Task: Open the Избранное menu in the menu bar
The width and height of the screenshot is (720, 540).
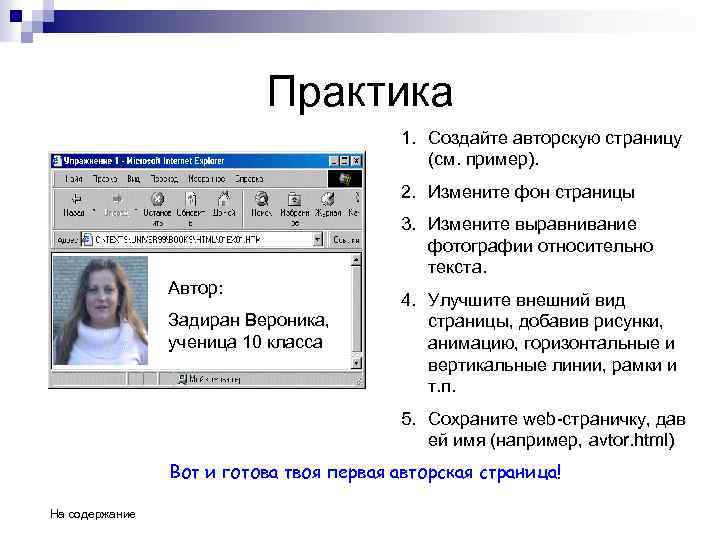Action: [x=206, y=179]
